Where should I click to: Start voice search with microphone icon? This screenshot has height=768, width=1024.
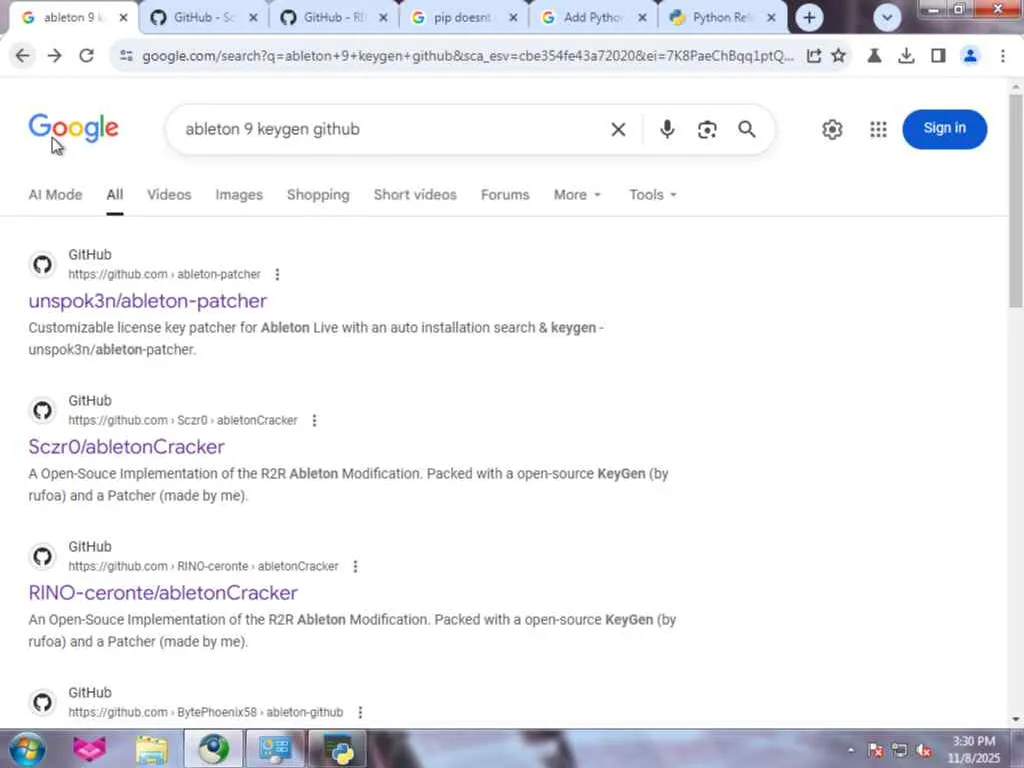click(667, 129)
